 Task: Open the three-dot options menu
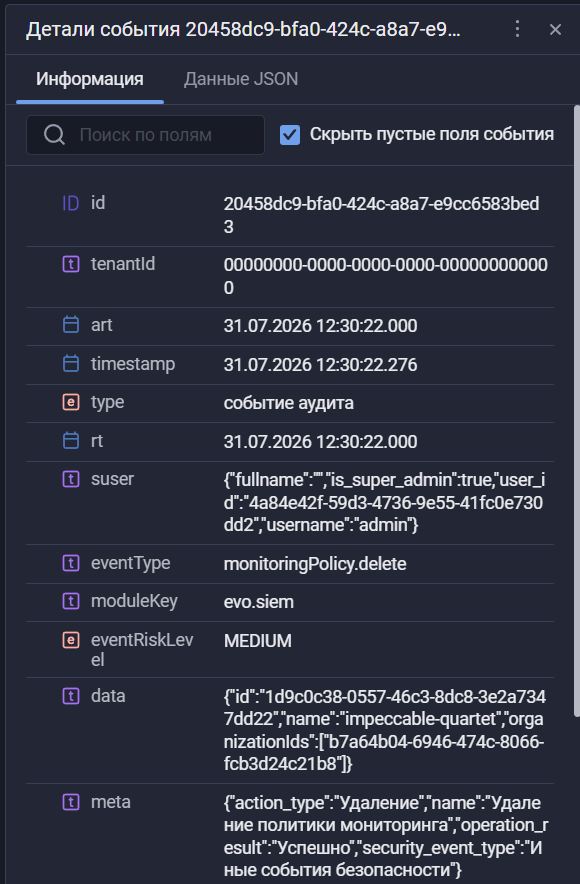(517, 29)
